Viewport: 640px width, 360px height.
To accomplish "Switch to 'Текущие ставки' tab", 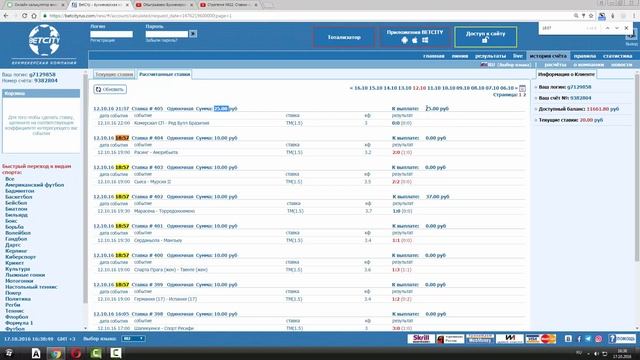I will [114, 74].
